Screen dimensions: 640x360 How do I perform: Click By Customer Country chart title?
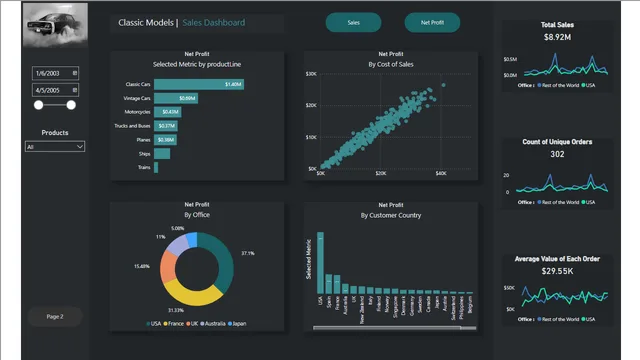tap(391, 216)
